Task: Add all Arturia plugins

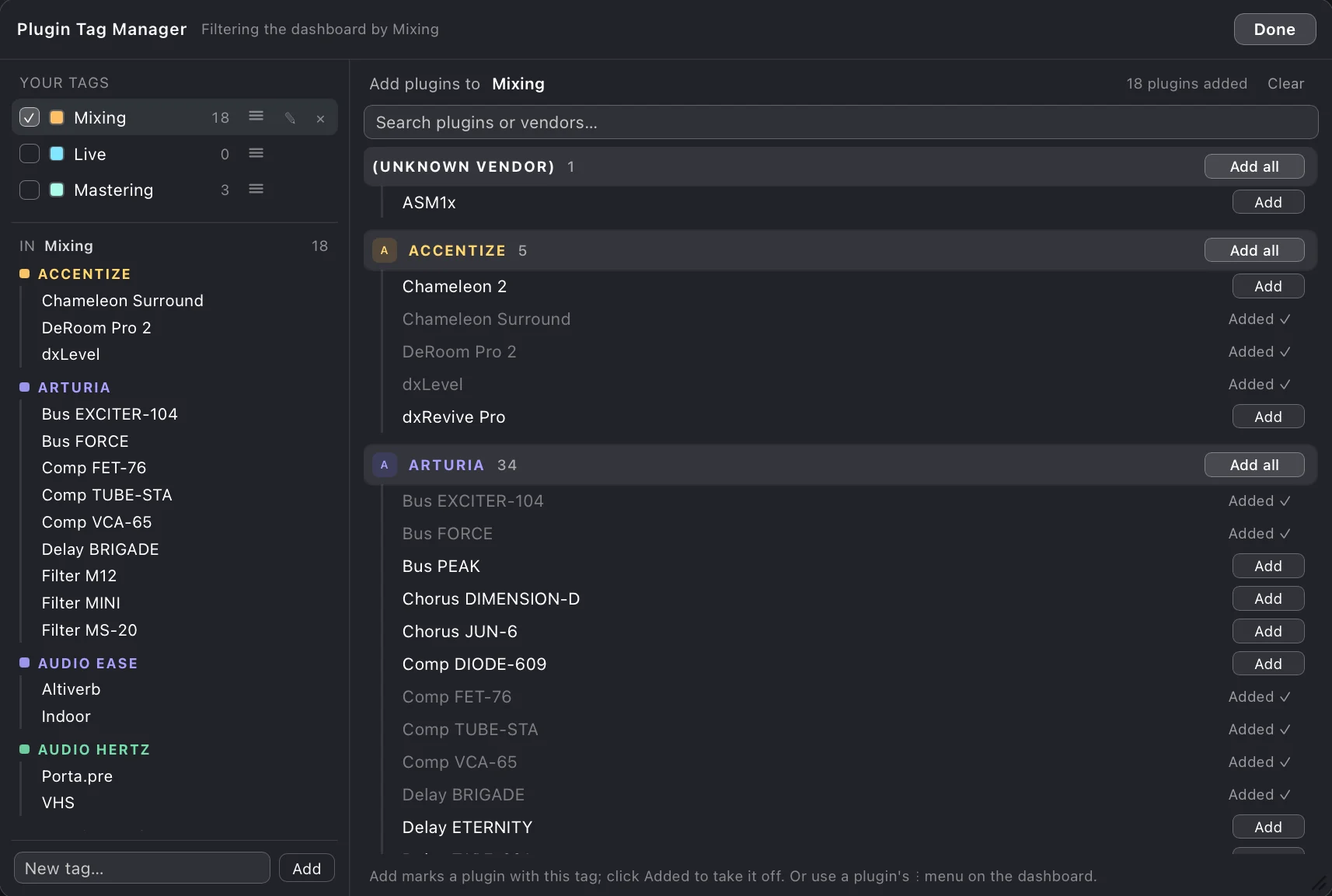Action: (x=1254, y=465)
